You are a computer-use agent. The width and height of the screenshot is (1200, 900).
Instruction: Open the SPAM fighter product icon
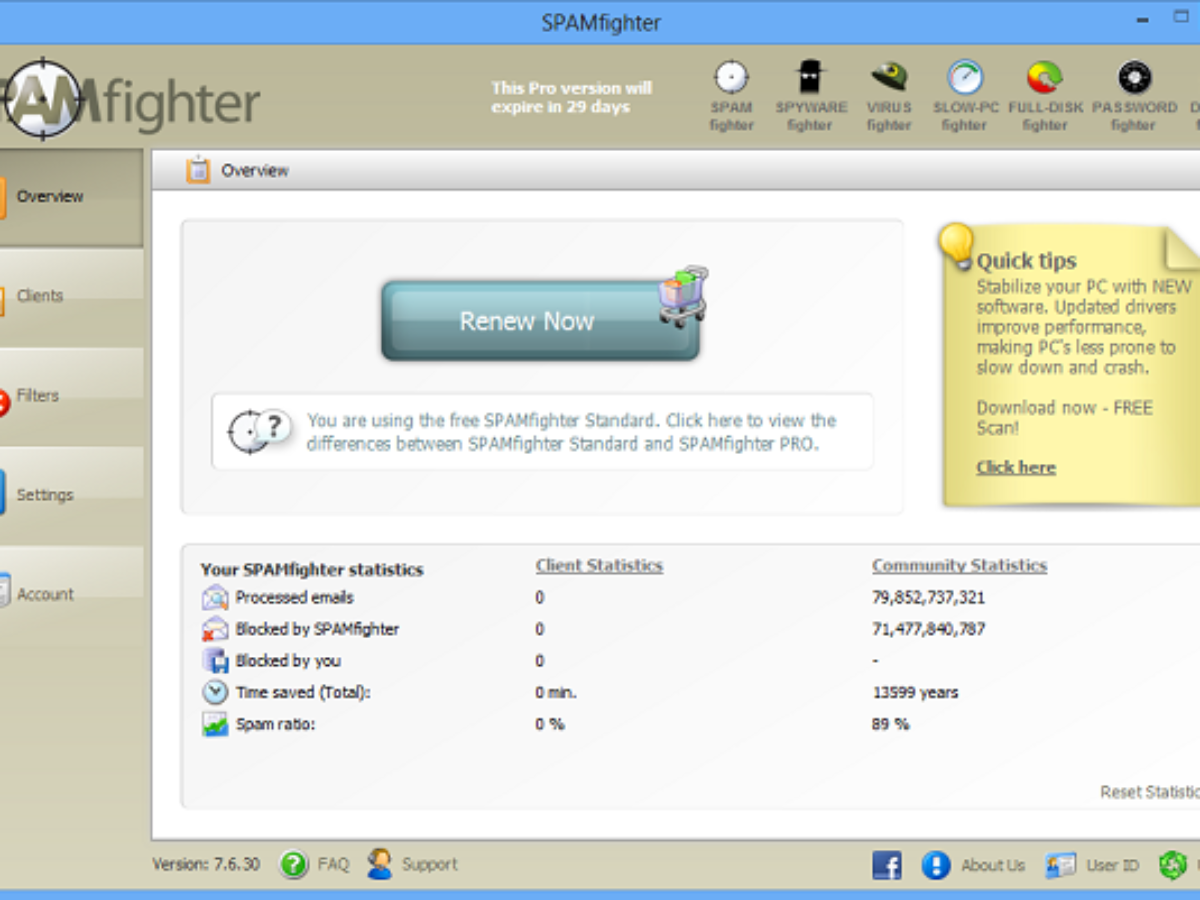tap(732, 78)
